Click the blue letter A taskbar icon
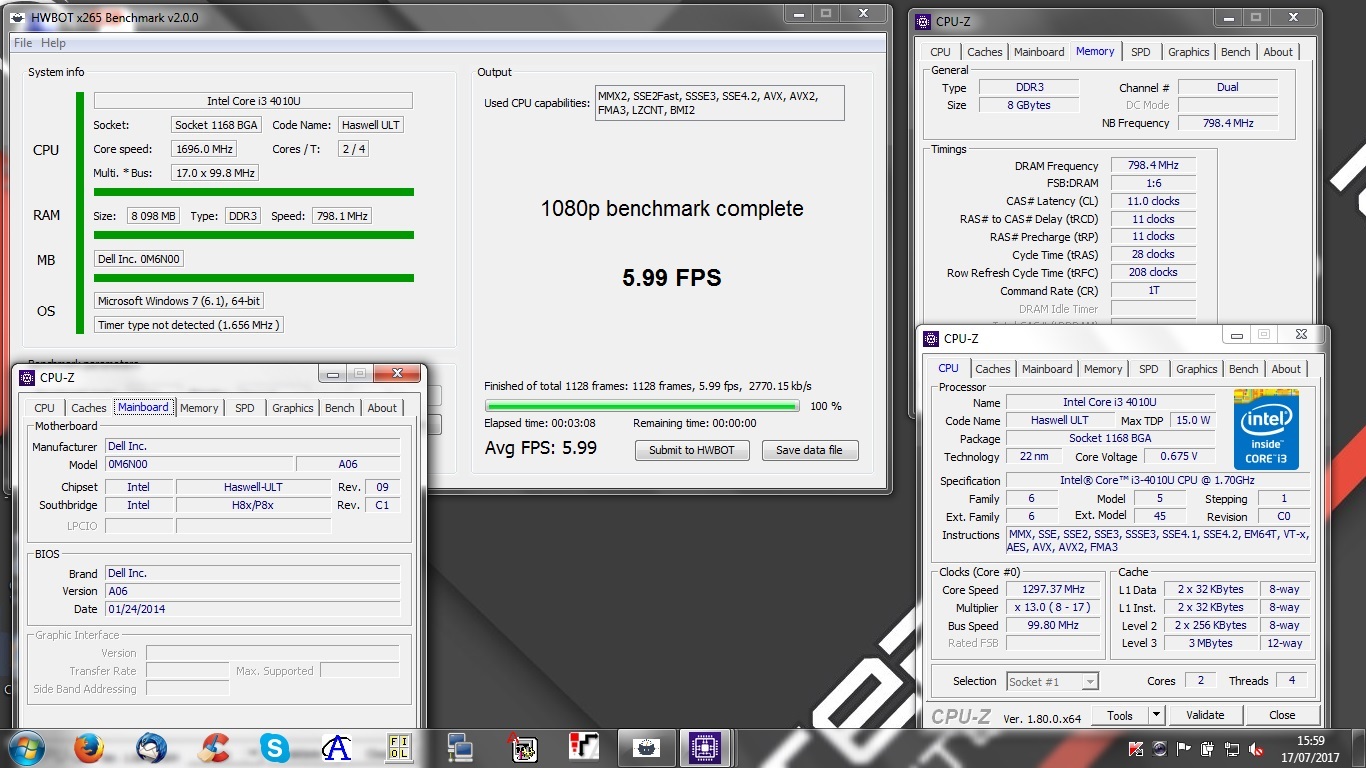This screenshot has width=1366, height=768. point(337,747)
